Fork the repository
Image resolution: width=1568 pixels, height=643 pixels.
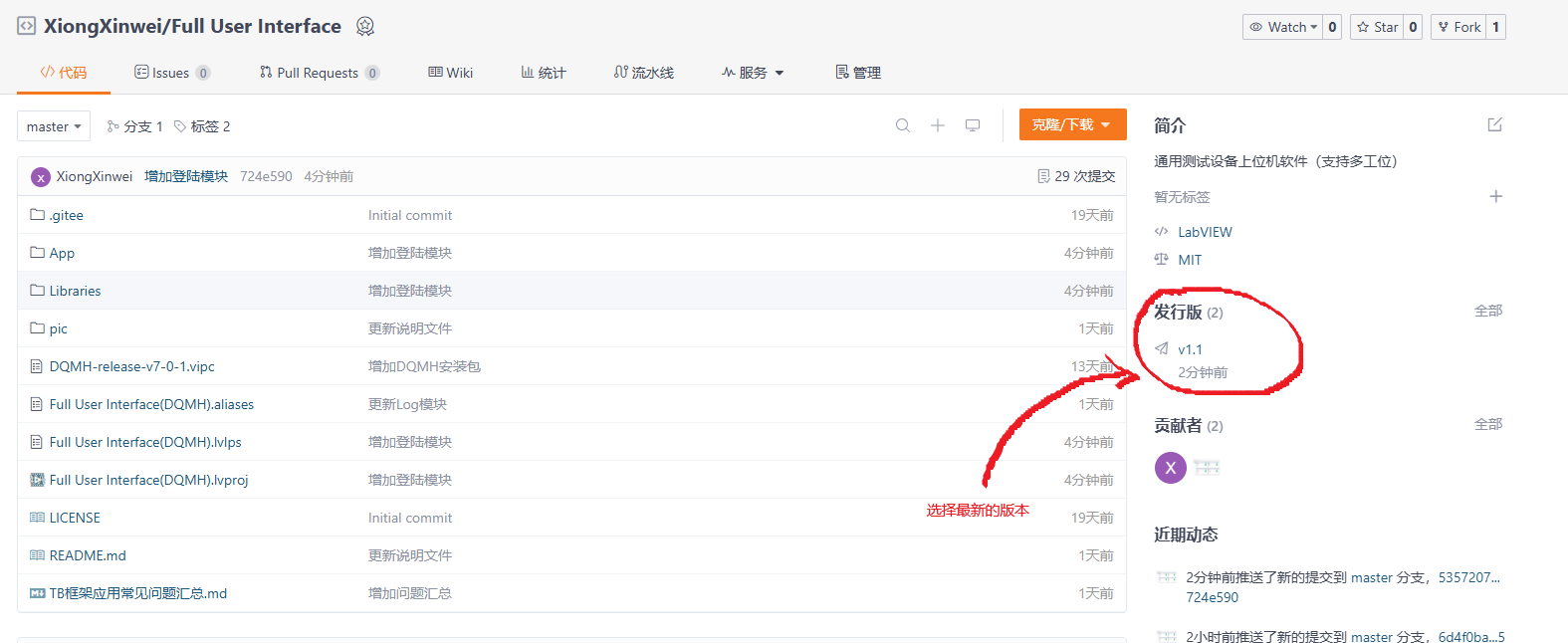tap(1458, 27)
